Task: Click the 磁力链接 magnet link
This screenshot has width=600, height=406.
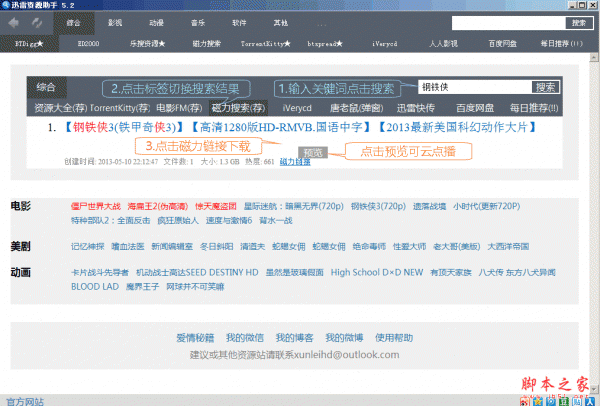Action: [x=295, y=161]
